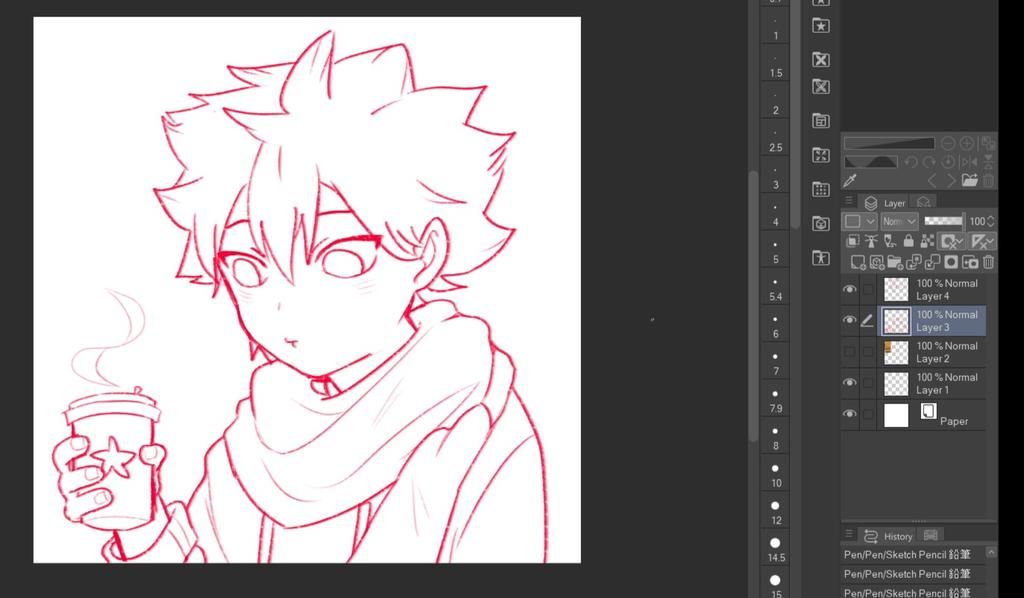Open the pose figure material folder
Viewport: 1024px width, 598px height.
[821, 257]
